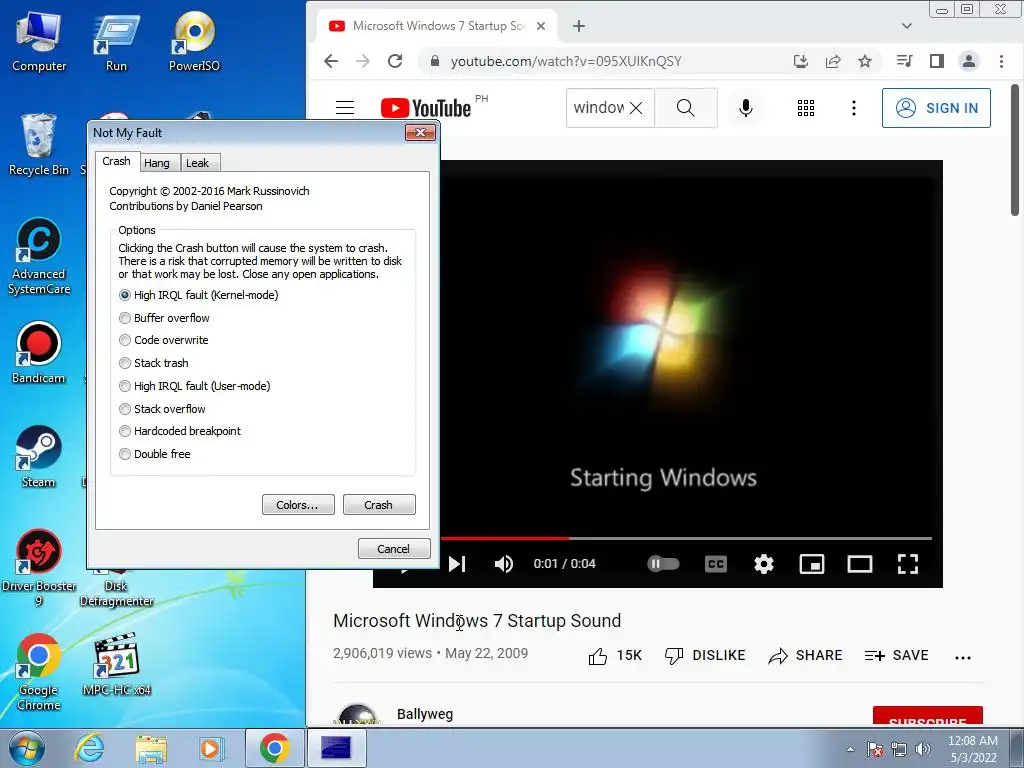Open the YouTube hamburger guide menu
1024x768 pixels.
[345, 108]
